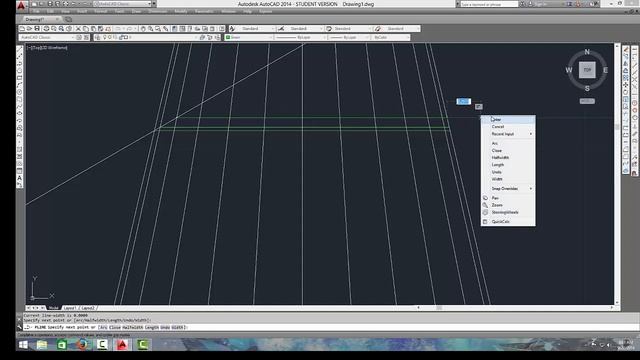Click the Zoom Window icon in Standard toolbar
Screen dimensions: 640x360
coord(158,29)
